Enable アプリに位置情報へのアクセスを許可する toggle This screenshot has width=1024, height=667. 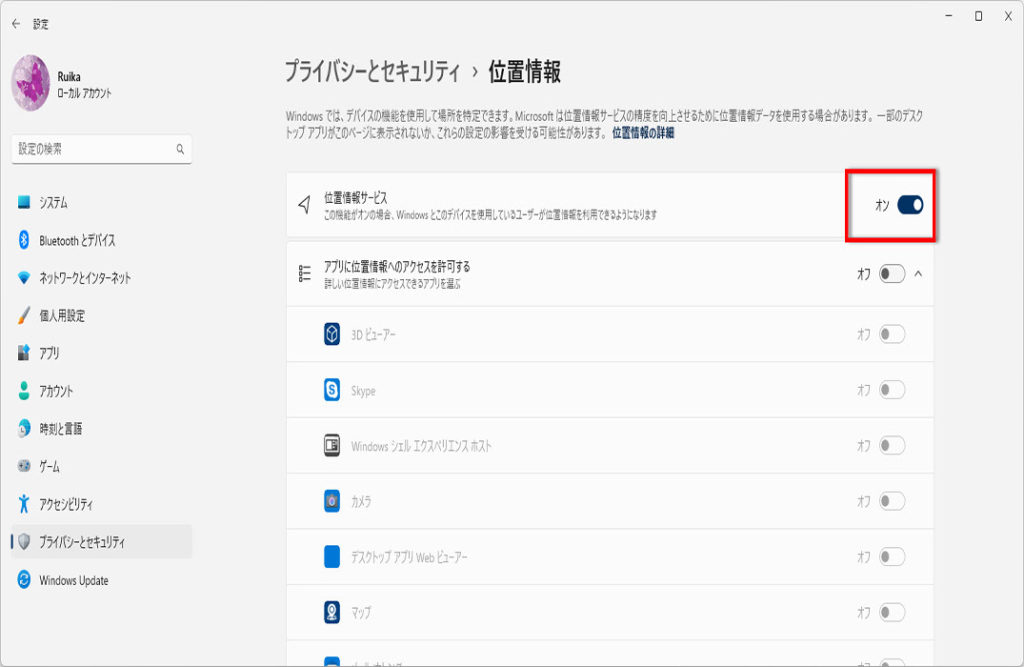(891, 274)
